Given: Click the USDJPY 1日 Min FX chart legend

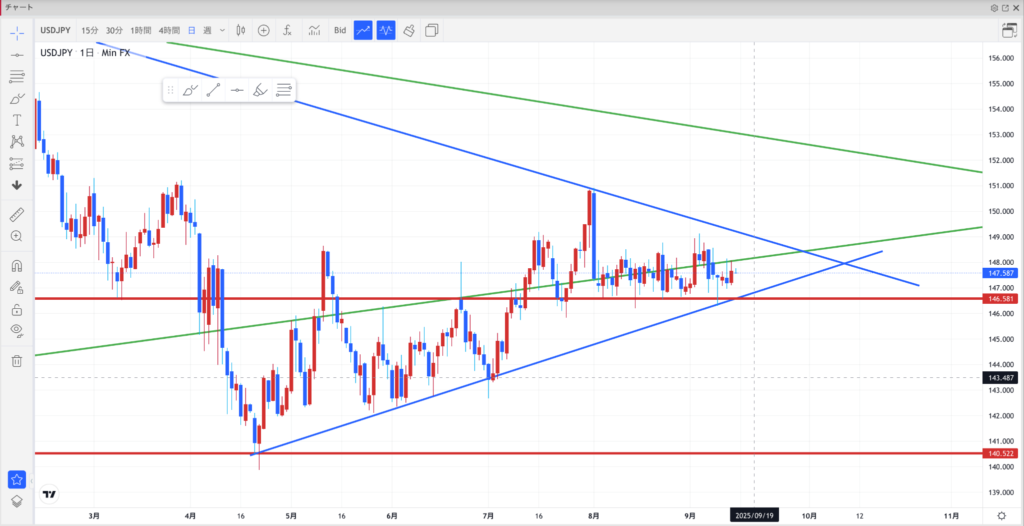Looking at the screenshot, I should [x=85, y=53].
